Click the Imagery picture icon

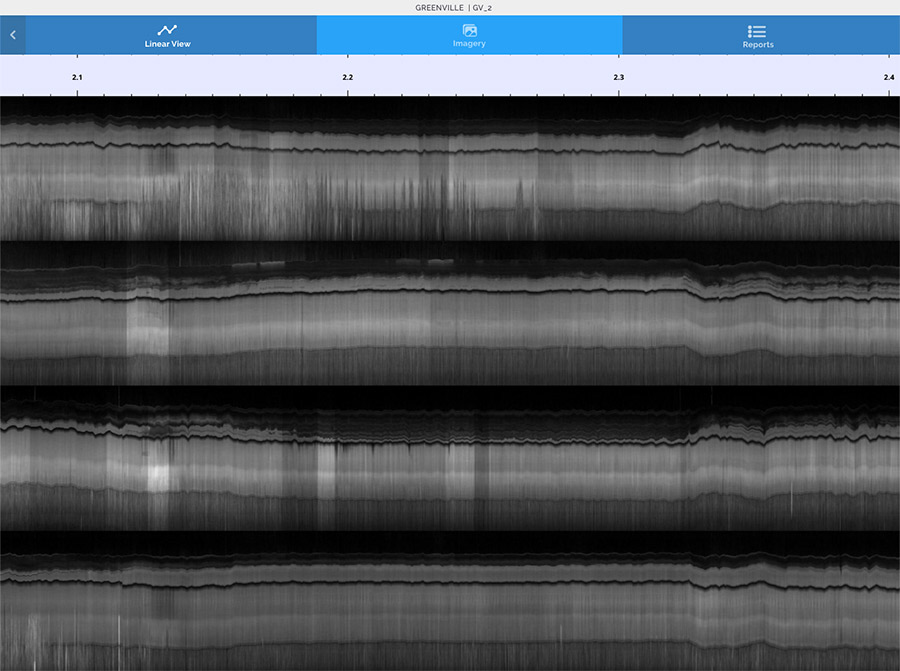(470, 30)
